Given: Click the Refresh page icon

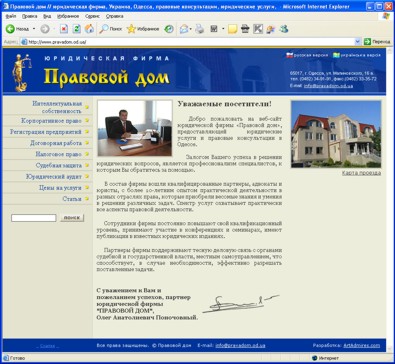Looking at the screenshot, I should click(x=77, y=29).
